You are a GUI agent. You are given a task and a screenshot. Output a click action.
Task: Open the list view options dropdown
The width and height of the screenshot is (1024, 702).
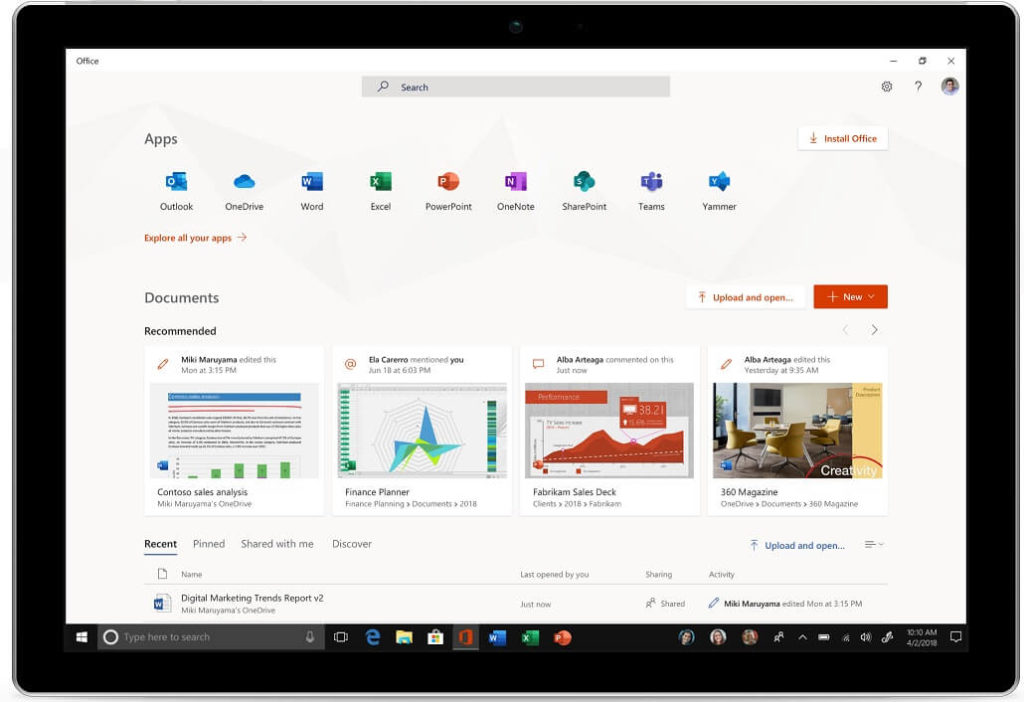coord(873,544)
